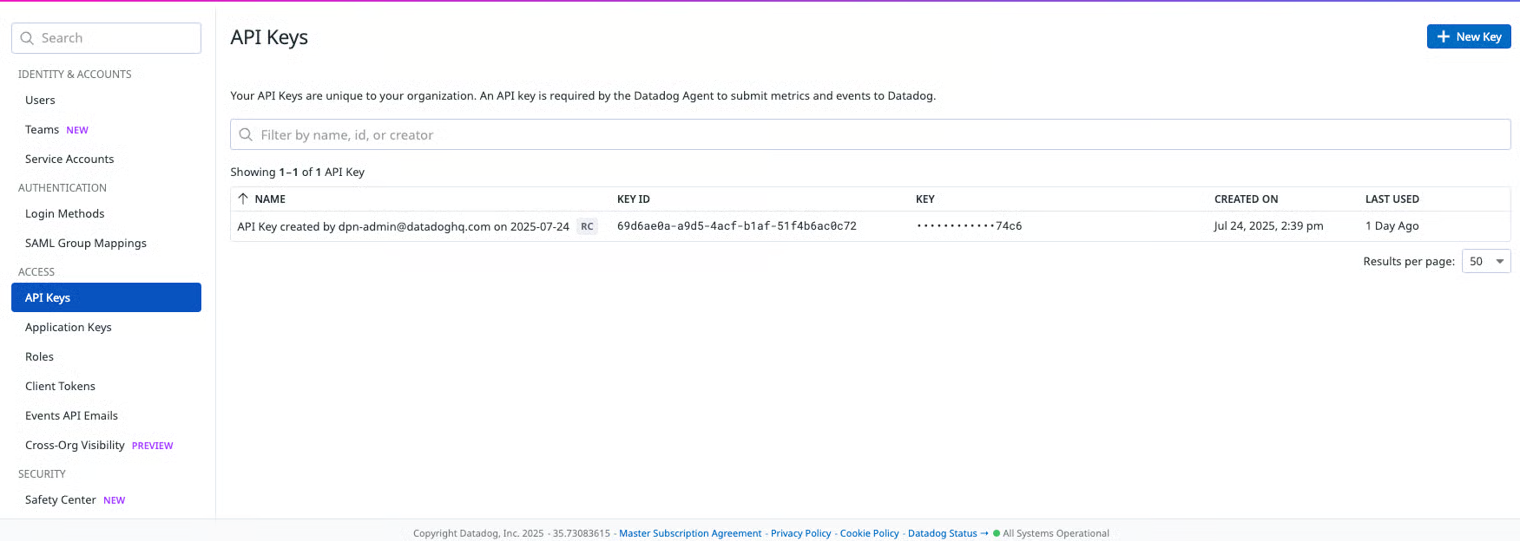
Task: Open the Results per page dropdown
Action: (x=1485, y=261)
